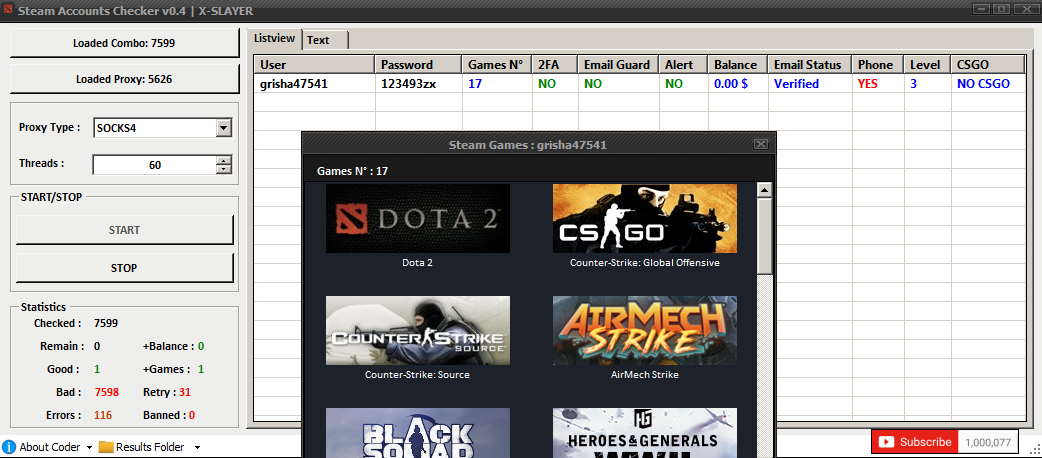Viewport: 1042px width, 458px height.
Task: Click the Errors count 116 value
Action: coord(103,415)
